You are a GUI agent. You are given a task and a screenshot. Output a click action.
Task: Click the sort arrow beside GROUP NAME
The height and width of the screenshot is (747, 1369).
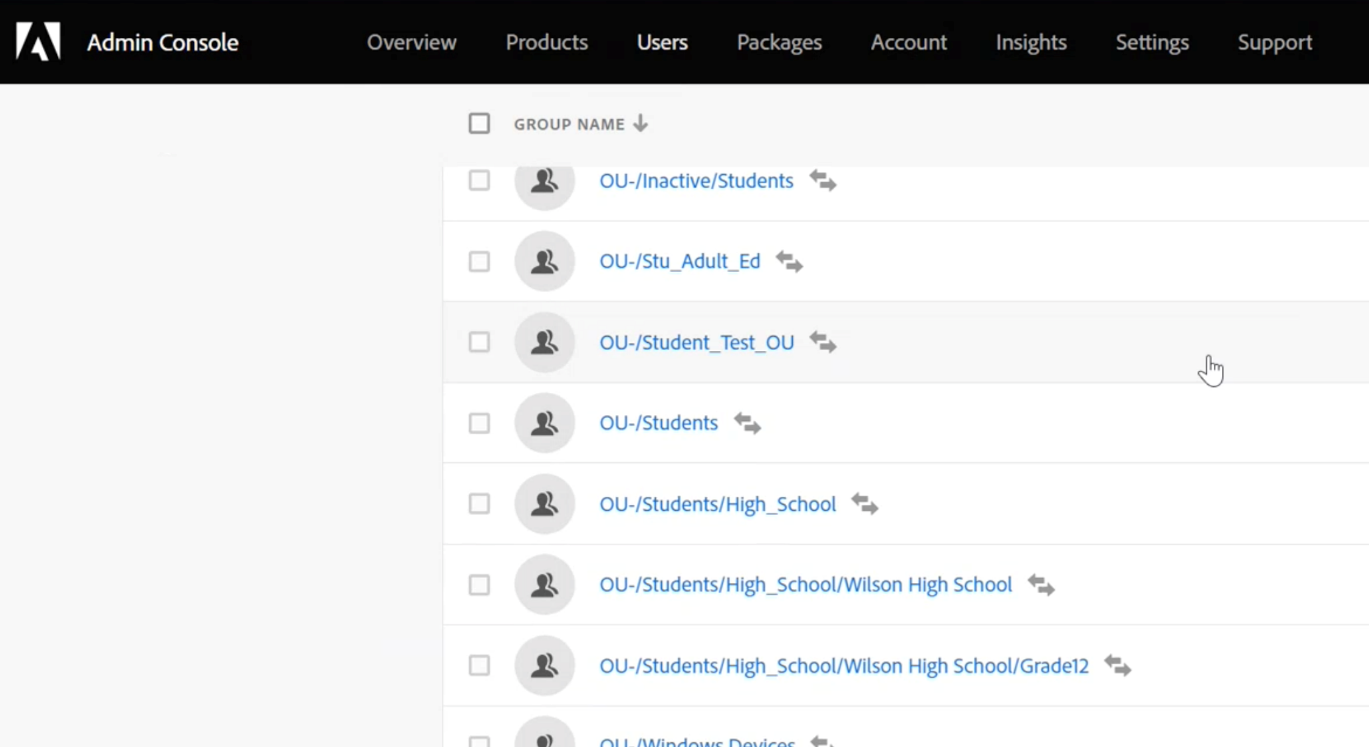click(x=641, y=124)
